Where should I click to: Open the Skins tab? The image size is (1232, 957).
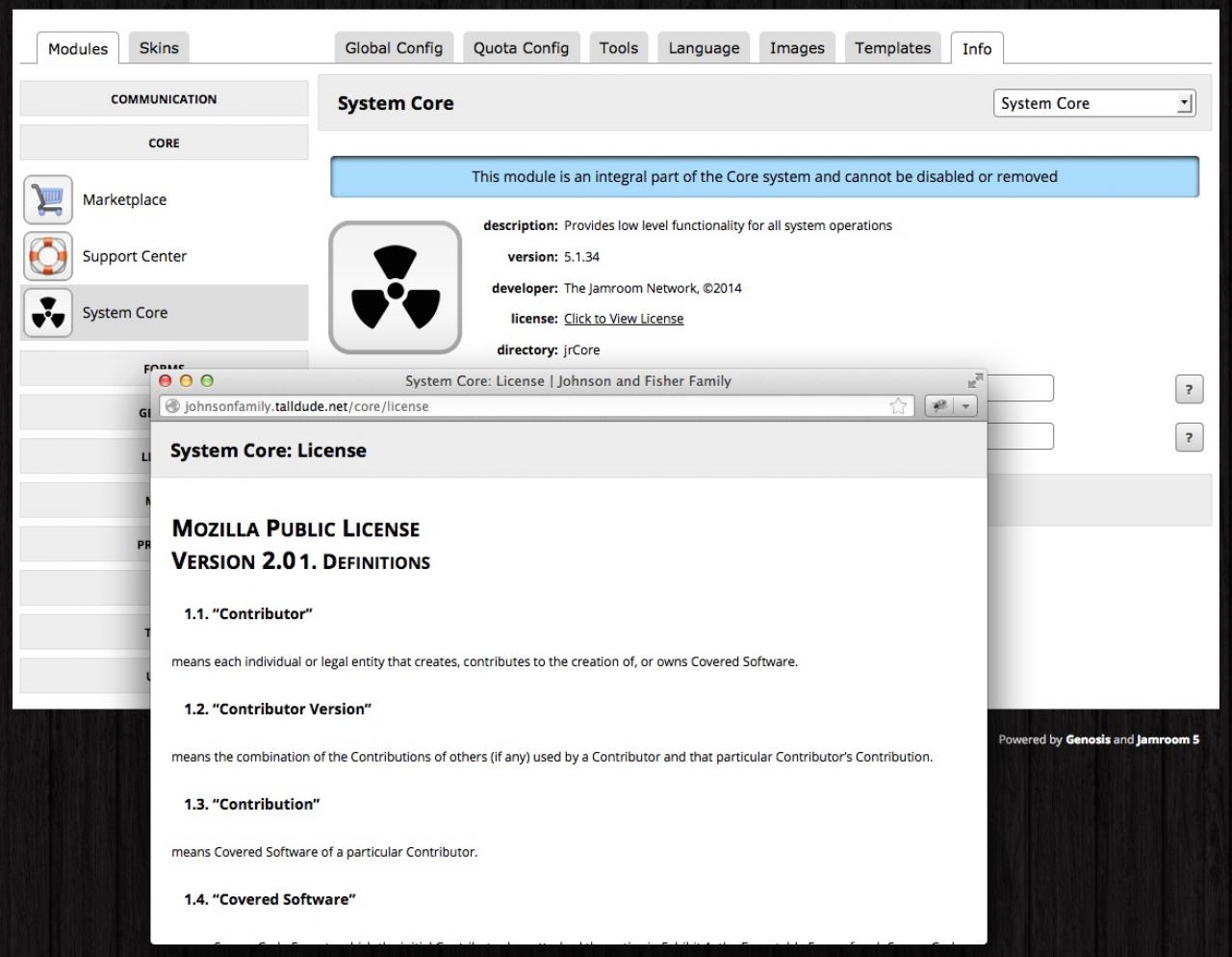point(159,48)
